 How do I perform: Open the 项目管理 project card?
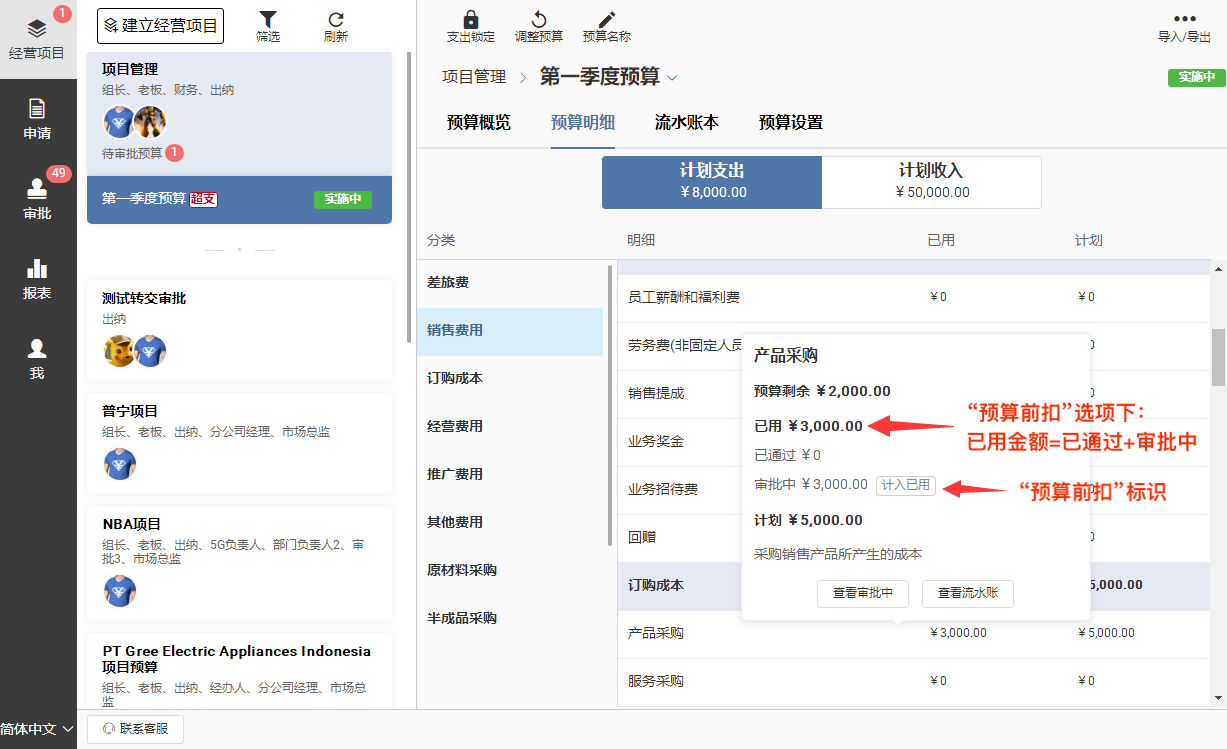[239, 114]
